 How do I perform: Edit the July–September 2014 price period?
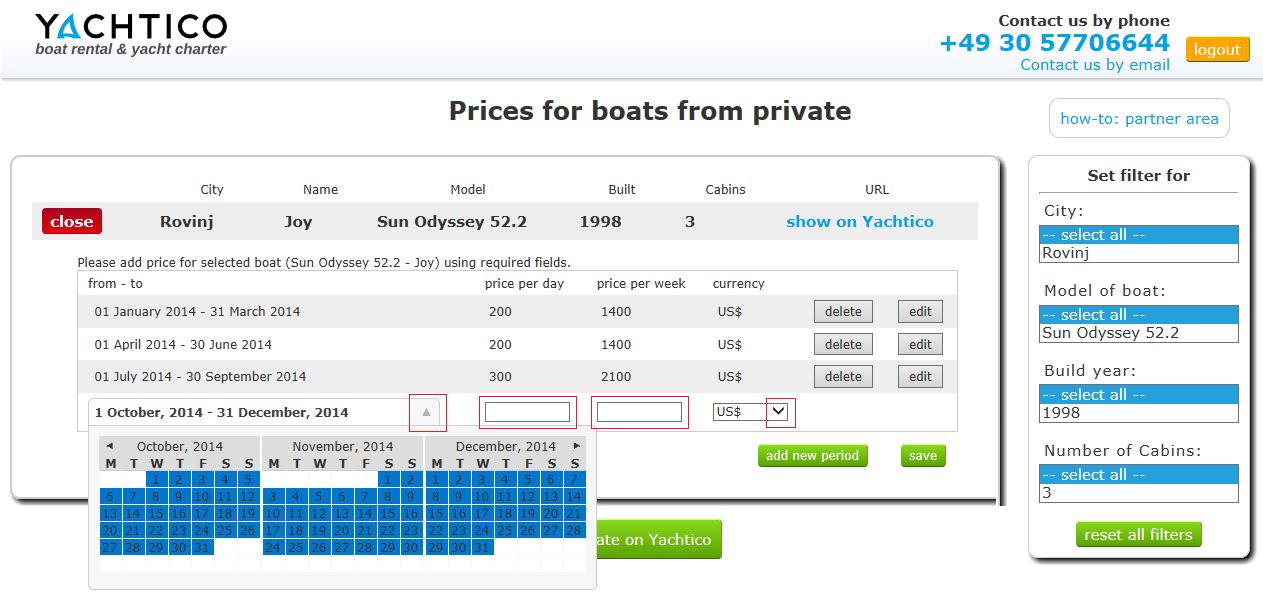920,377
